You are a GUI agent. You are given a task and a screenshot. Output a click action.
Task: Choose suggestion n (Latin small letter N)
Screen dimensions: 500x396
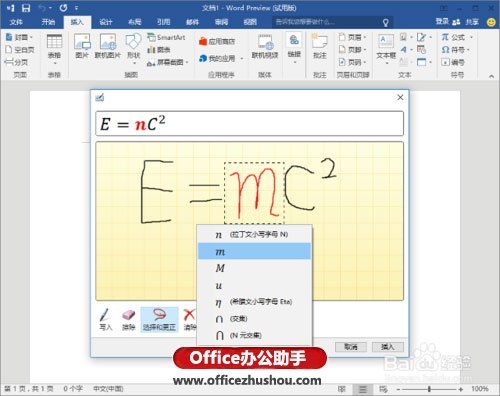[x=254, y=235]
